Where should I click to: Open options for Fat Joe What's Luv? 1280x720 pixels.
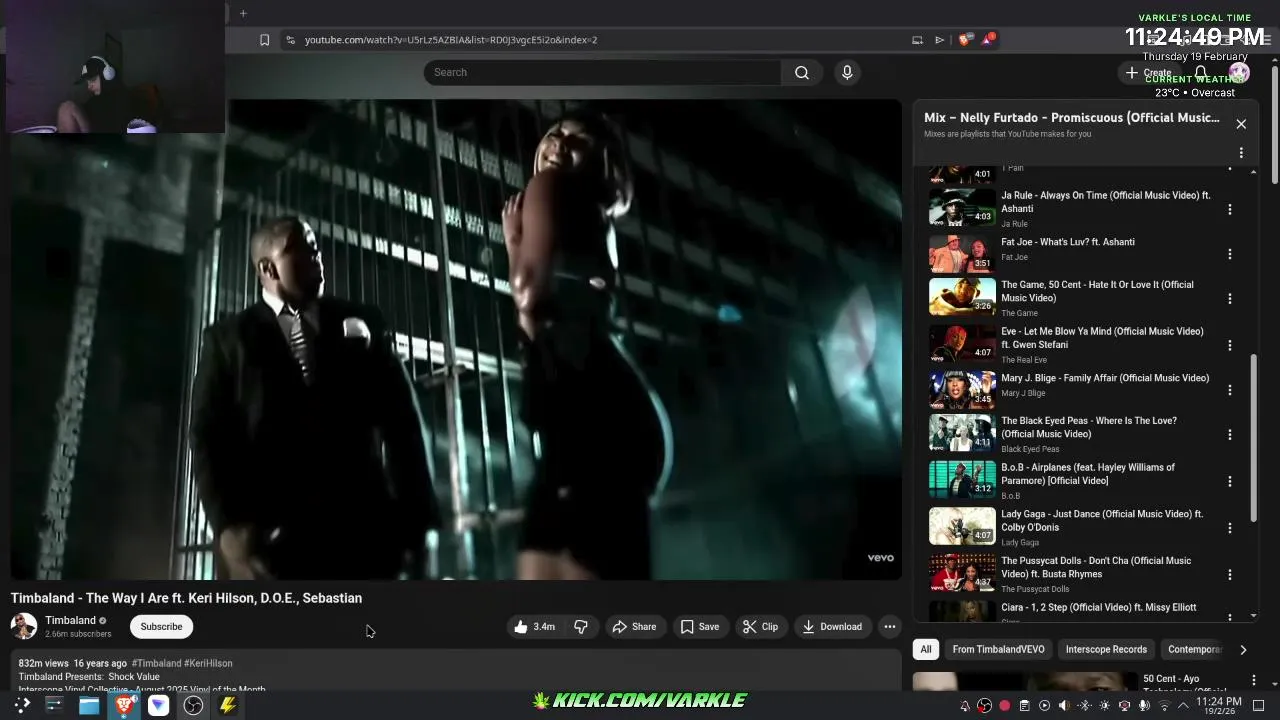1230,254
